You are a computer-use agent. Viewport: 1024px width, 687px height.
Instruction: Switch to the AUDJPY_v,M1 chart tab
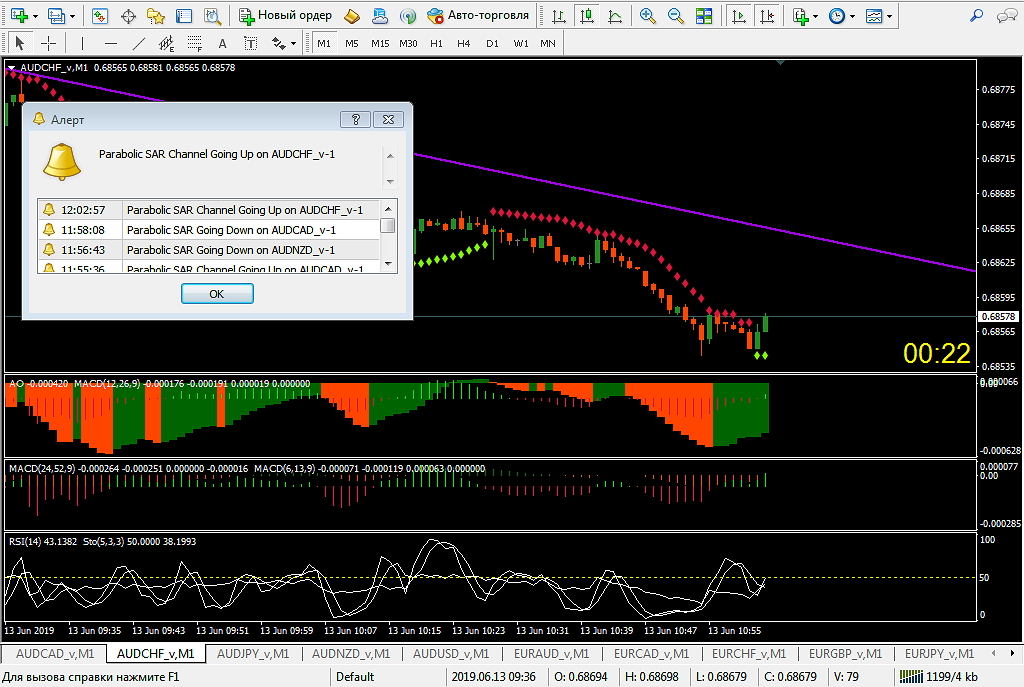(253, 654)
